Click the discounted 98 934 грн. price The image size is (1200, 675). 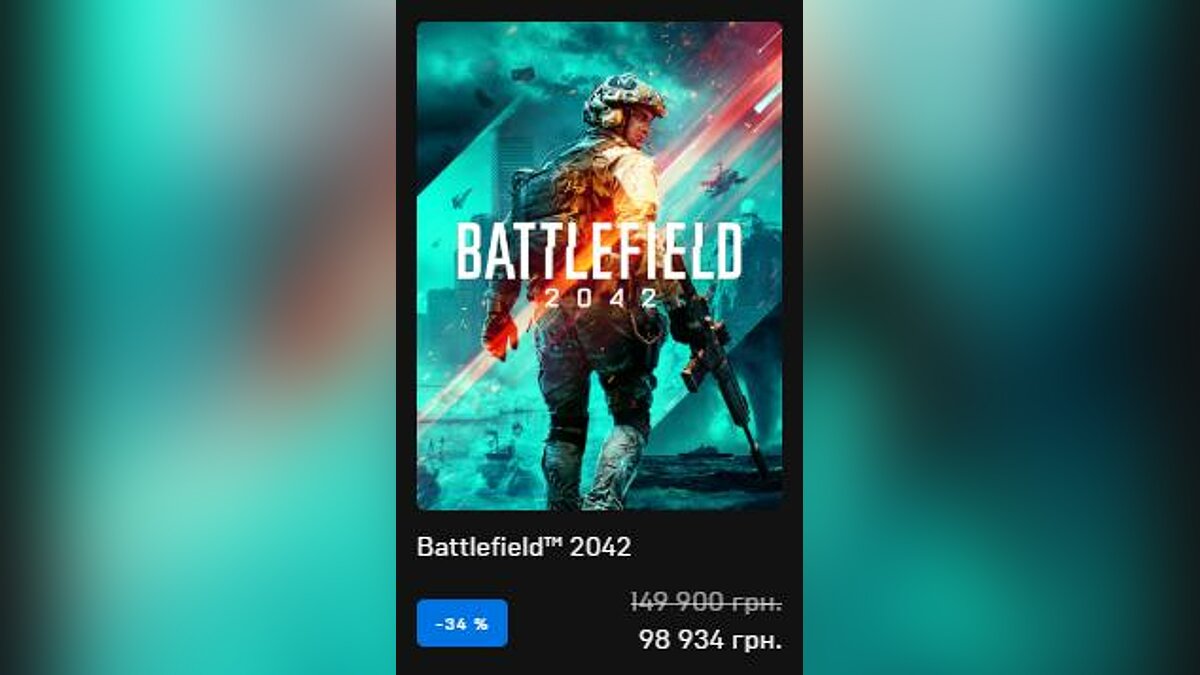[x=710, y=640]
